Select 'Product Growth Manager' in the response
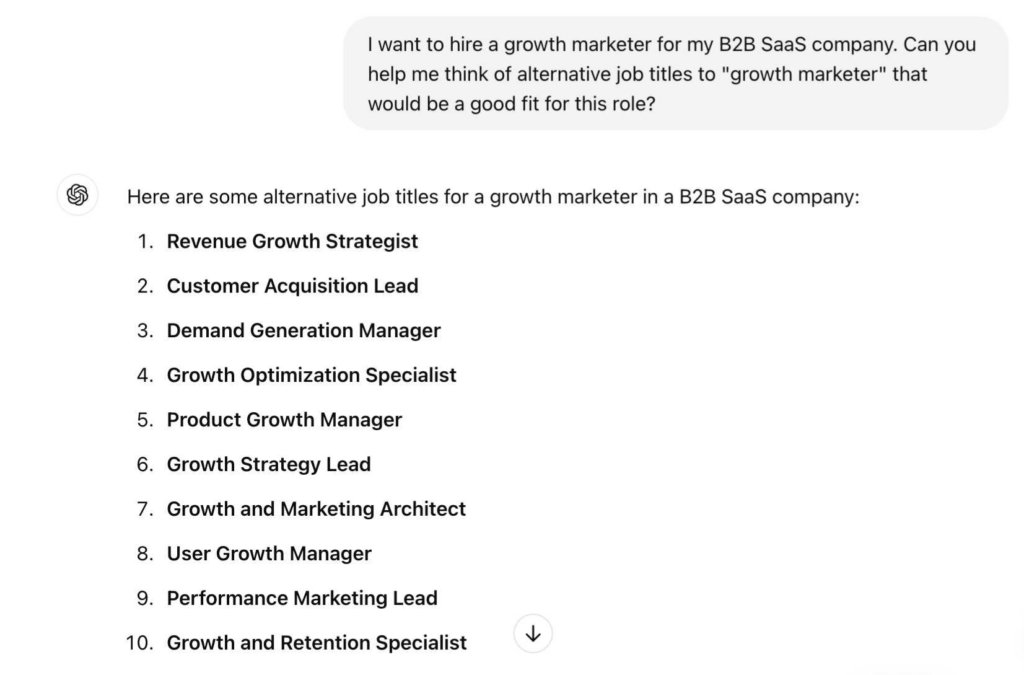Screen dimensions: 1024x675 284,420
